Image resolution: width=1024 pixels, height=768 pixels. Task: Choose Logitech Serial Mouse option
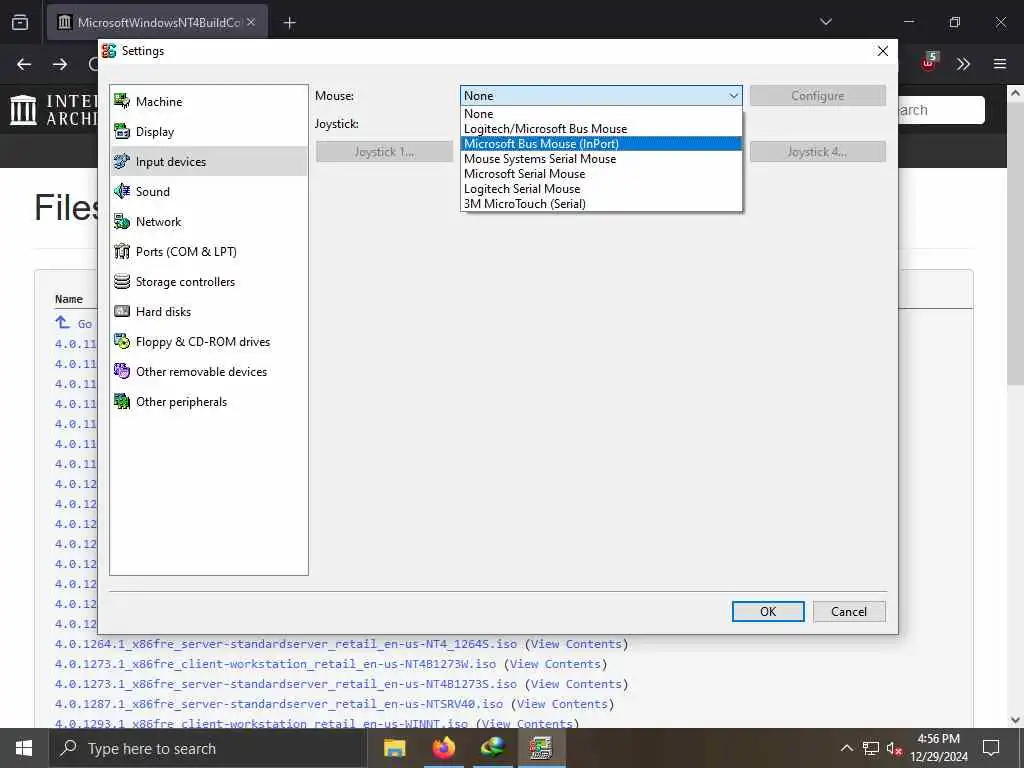(601, 189)
